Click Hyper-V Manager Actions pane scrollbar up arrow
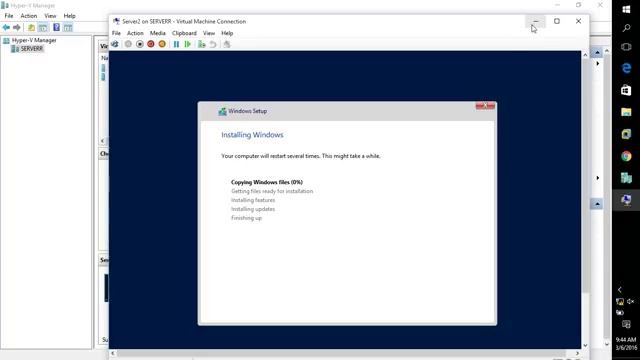640x360 pixels. pos(607,51)
